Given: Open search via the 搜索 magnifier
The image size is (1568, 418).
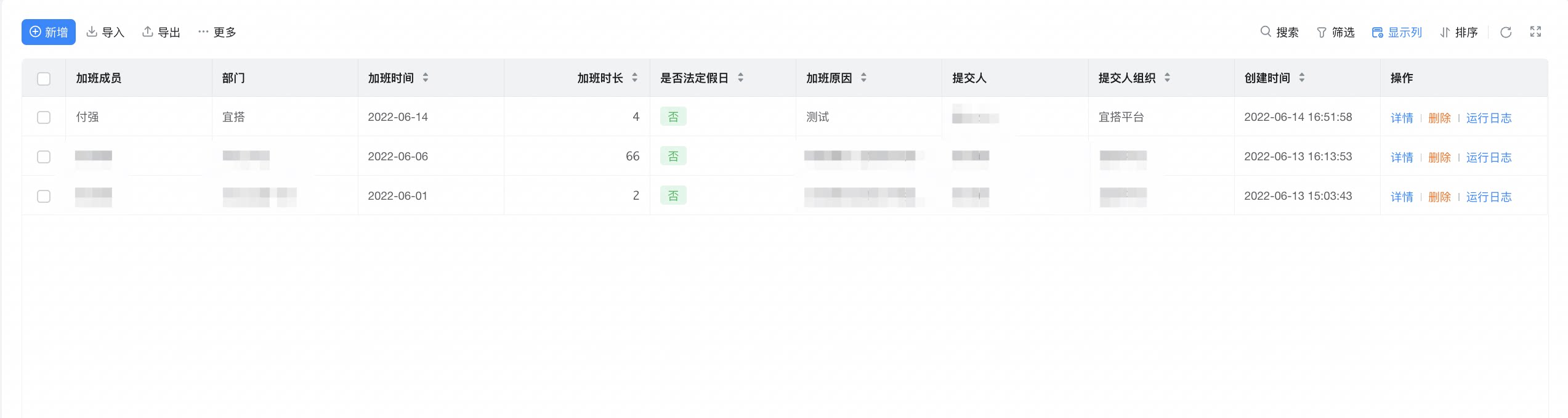Looking at the screenshot, I should tap(1279, 32).
